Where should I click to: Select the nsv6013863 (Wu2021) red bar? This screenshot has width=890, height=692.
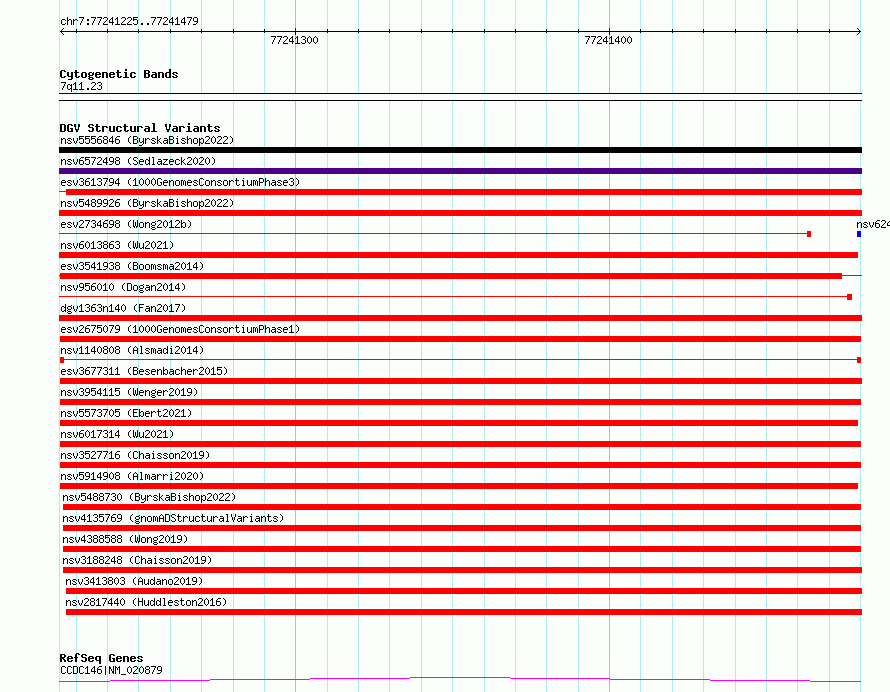click(459, 255)
